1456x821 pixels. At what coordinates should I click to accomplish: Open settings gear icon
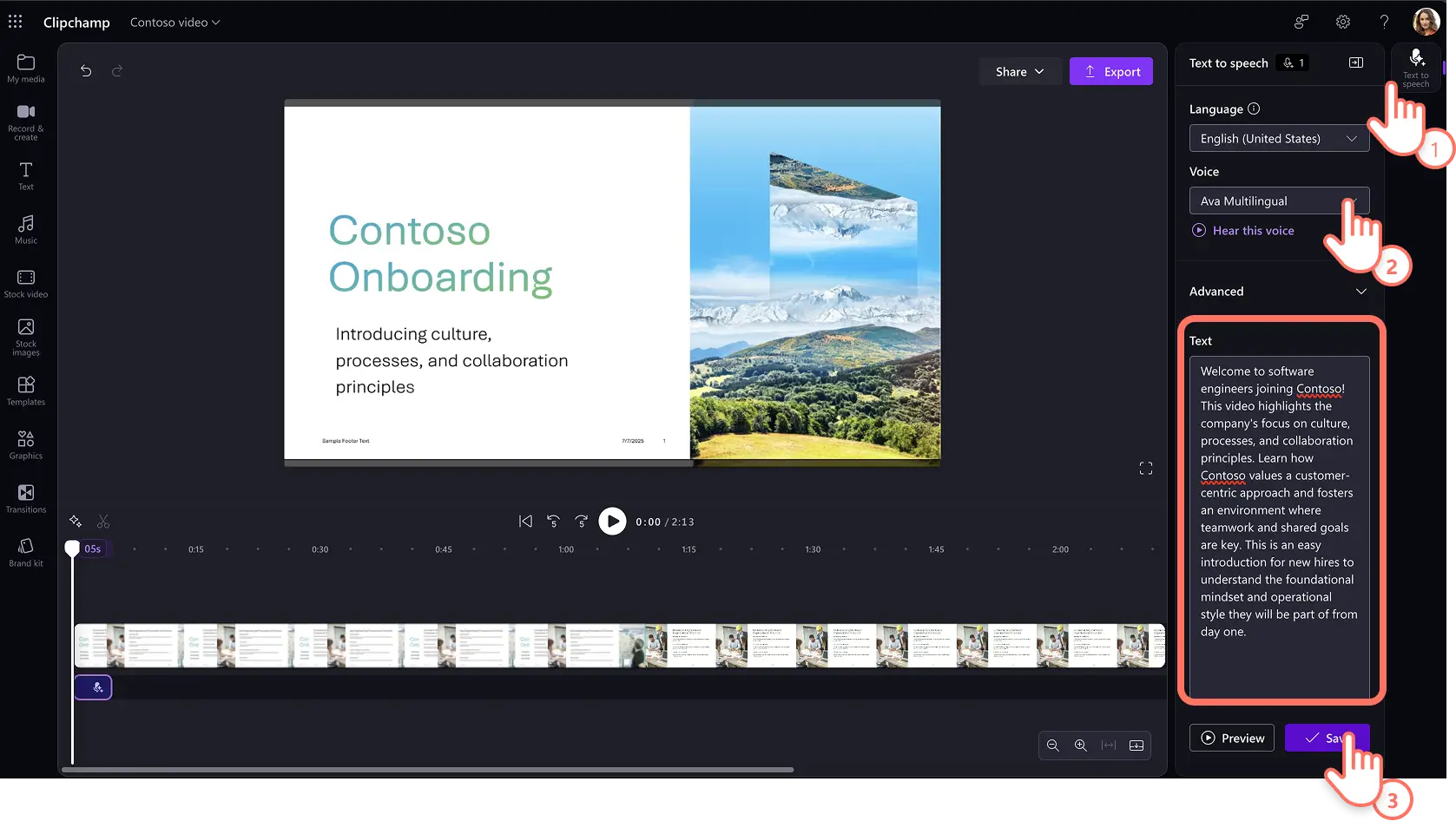(1343, 22)
